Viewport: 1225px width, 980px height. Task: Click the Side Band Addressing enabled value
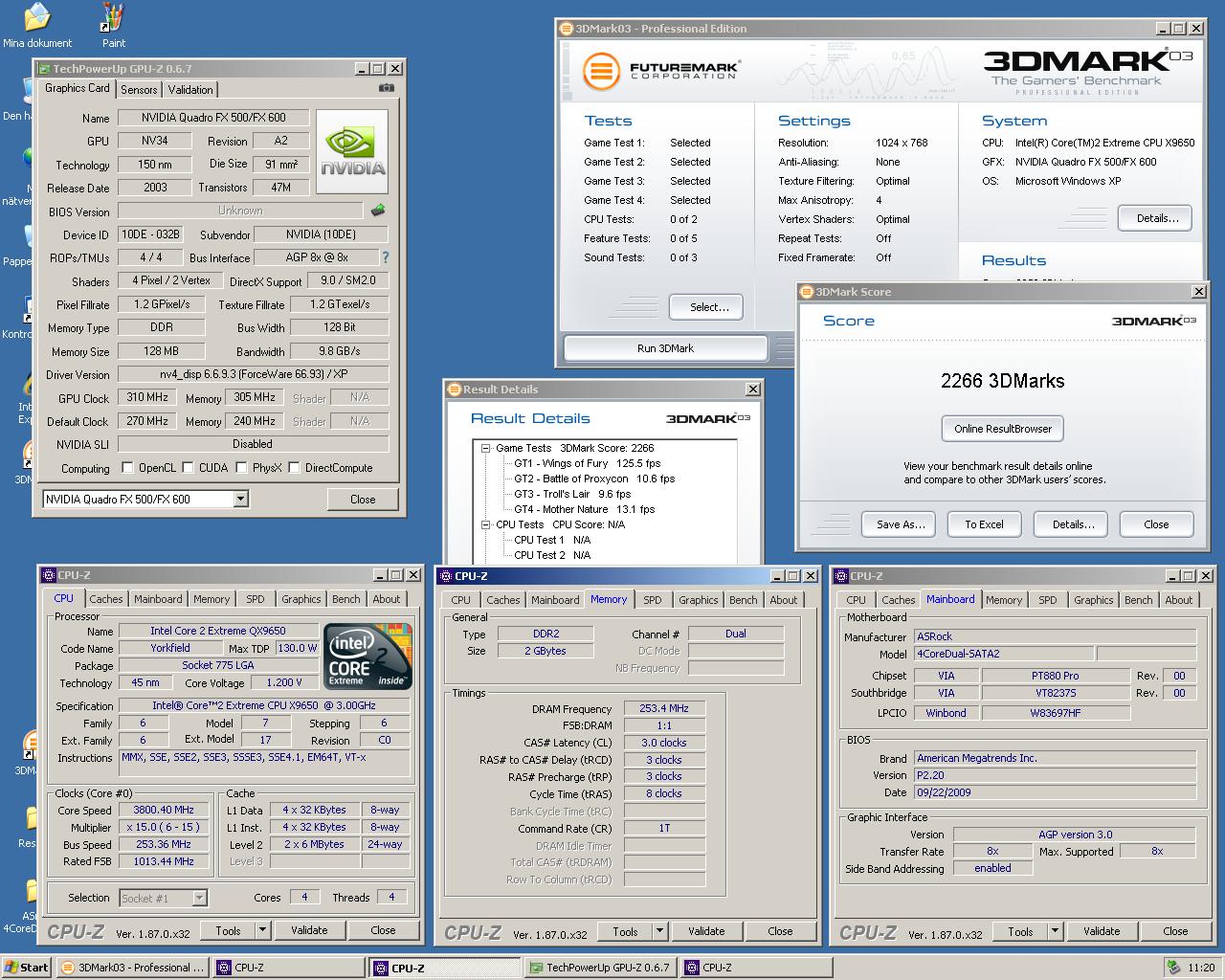[992, 868]
